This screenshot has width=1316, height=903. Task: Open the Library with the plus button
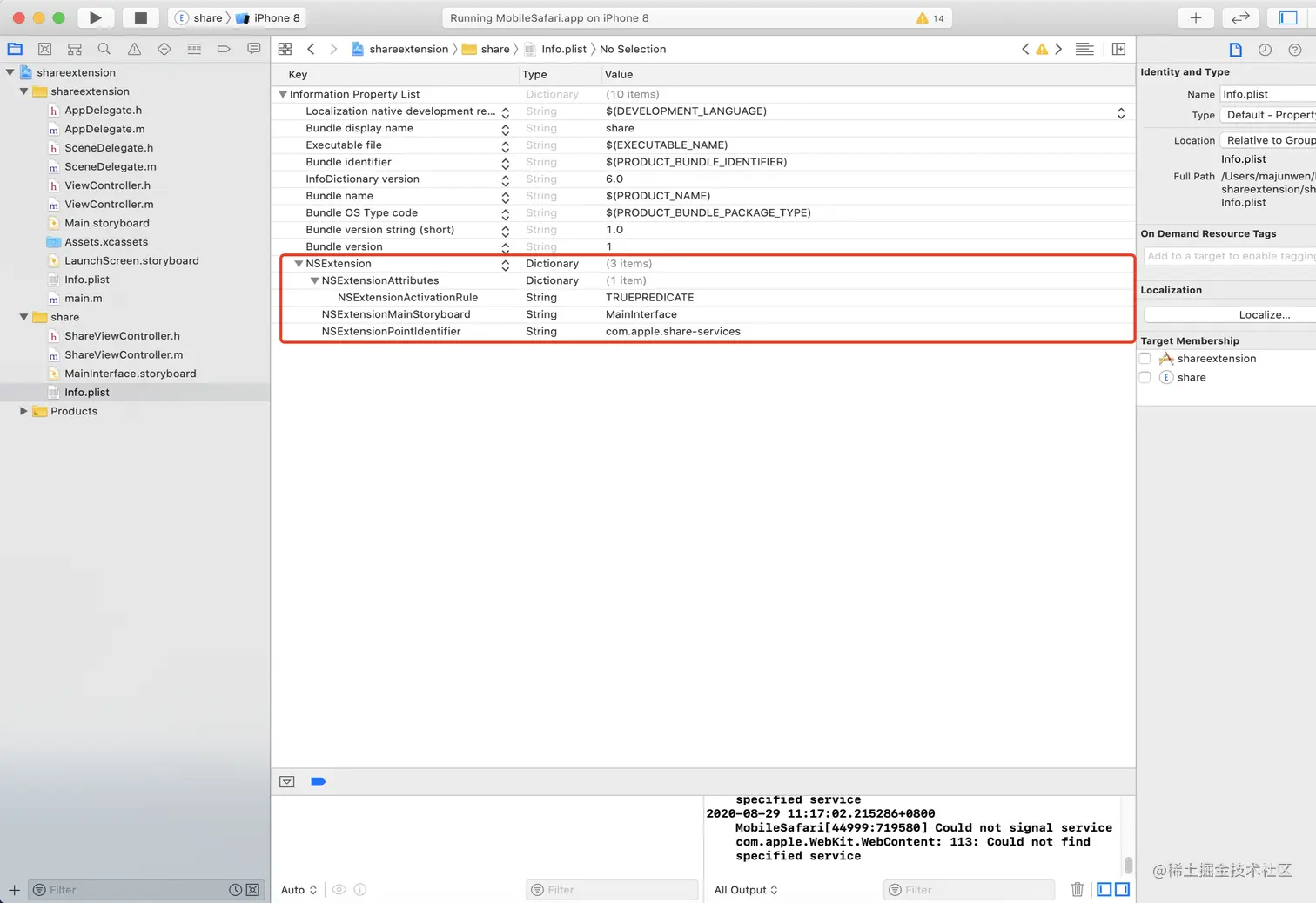[1196, 17]
